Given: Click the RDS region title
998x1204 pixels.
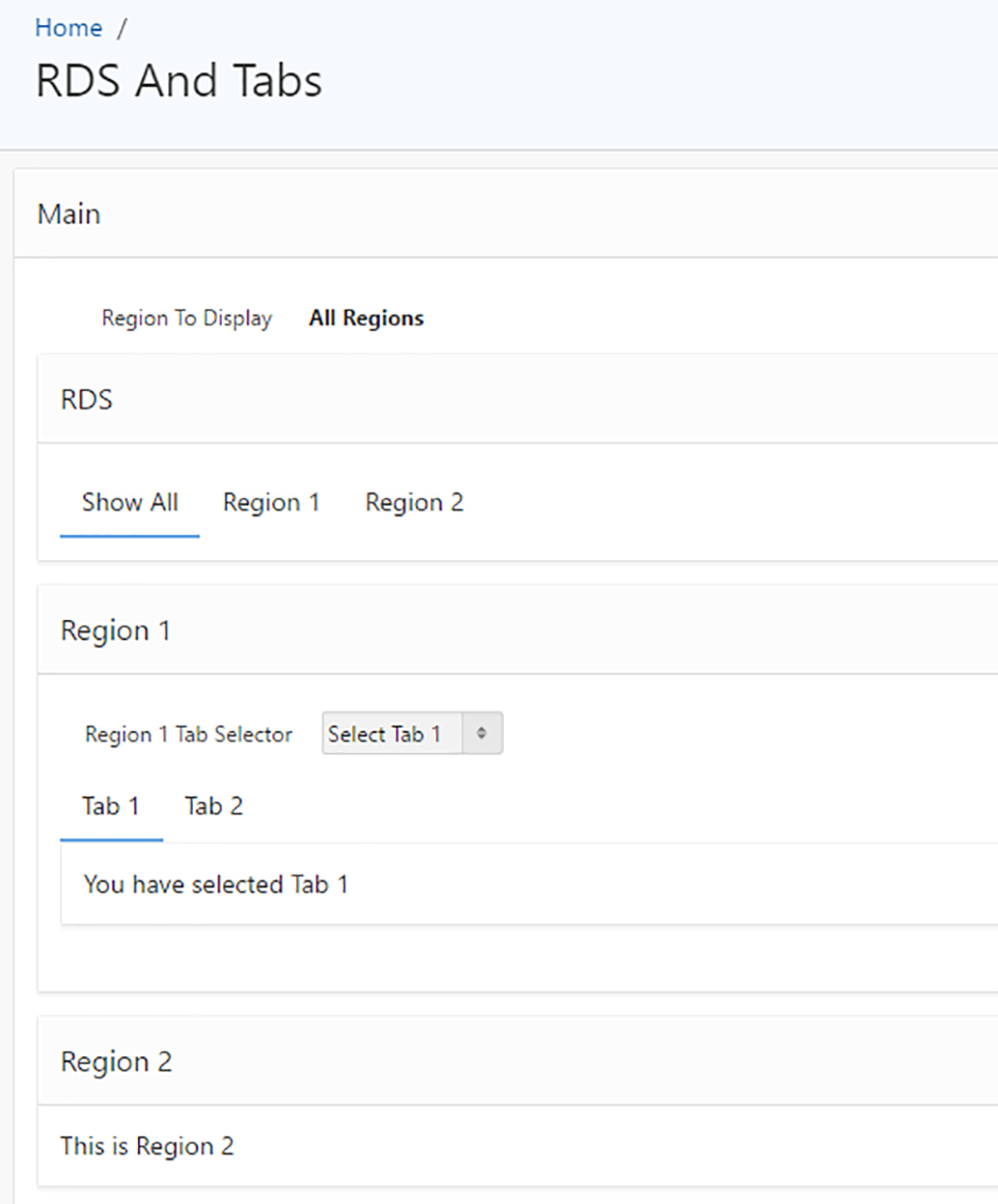Looking at the screenshot, I should point(86,399).
